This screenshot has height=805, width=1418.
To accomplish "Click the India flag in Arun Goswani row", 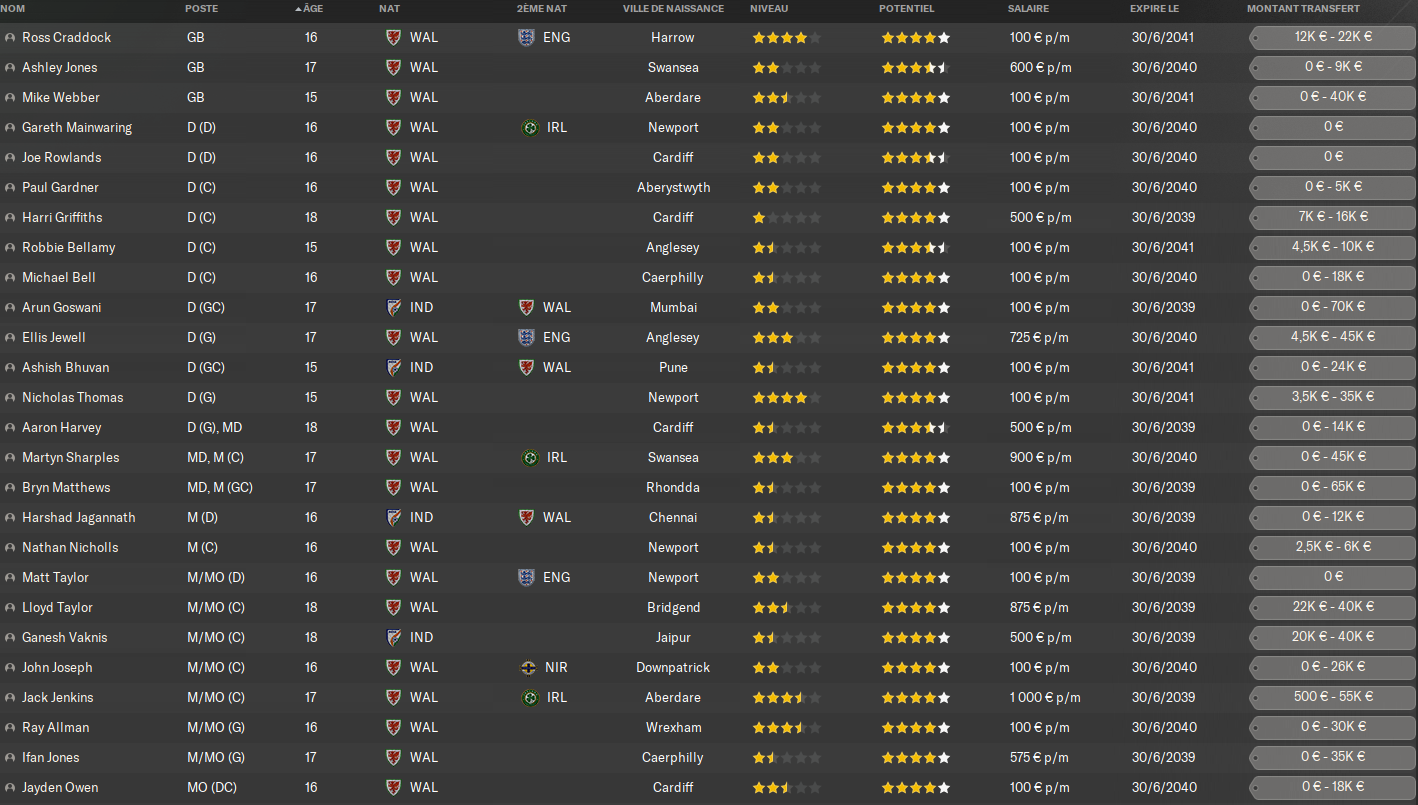I will point(394,307).
